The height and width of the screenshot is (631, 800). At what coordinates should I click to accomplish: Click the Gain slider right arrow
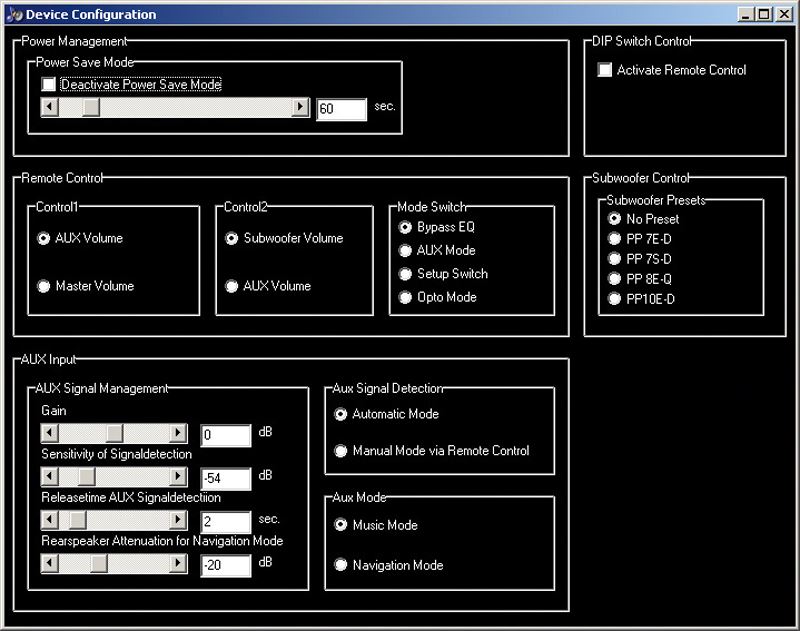point(178,434)
